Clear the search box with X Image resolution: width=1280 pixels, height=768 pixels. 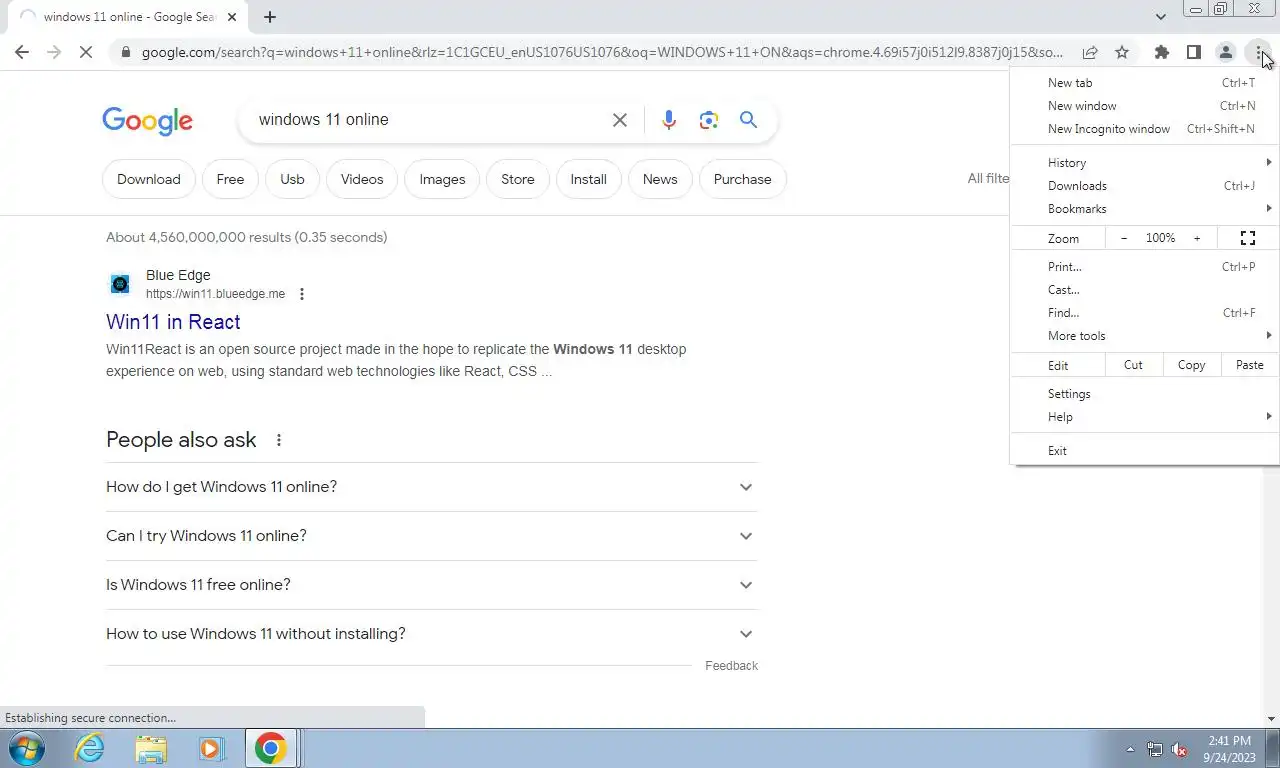[x=620, y=120]
